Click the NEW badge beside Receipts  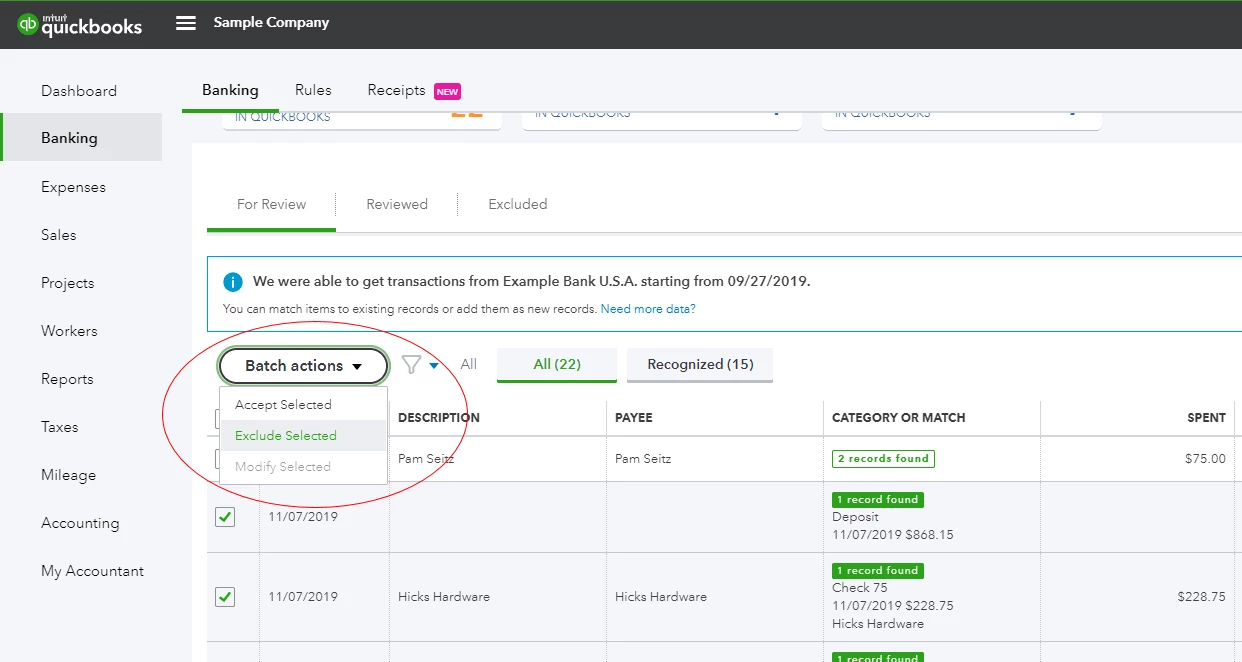[x=447, y=92]
